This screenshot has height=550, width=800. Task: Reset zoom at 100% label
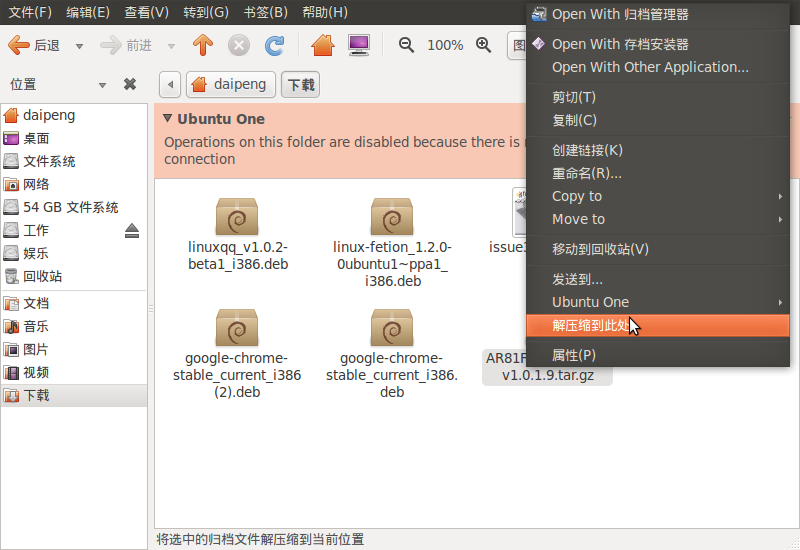point(445,45)
